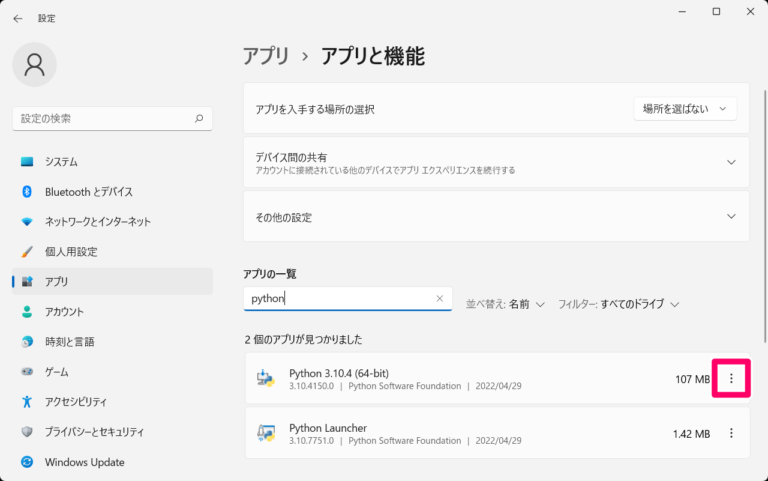Expand the デバイス間の共有 section
768x481 pixels.
pyautogui.click(x=731, y=162)
